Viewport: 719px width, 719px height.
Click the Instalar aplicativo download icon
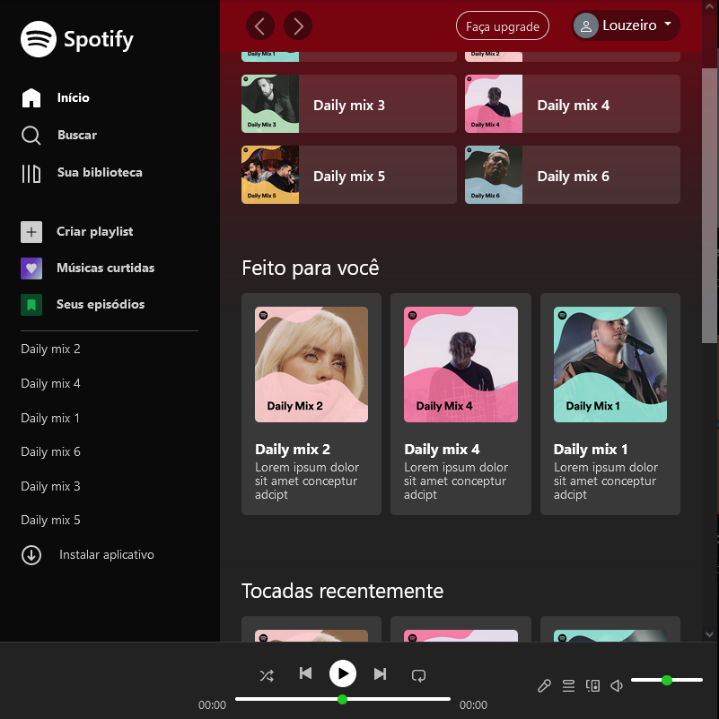click(31, 555)
